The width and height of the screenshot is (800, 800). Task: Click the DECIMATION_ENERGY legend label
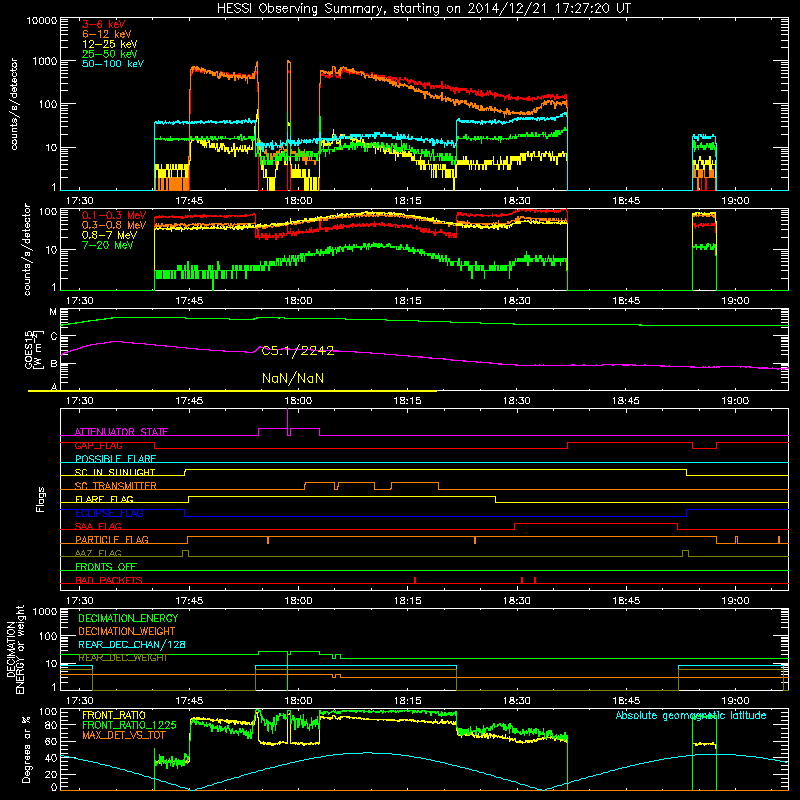tap(128, 618)
